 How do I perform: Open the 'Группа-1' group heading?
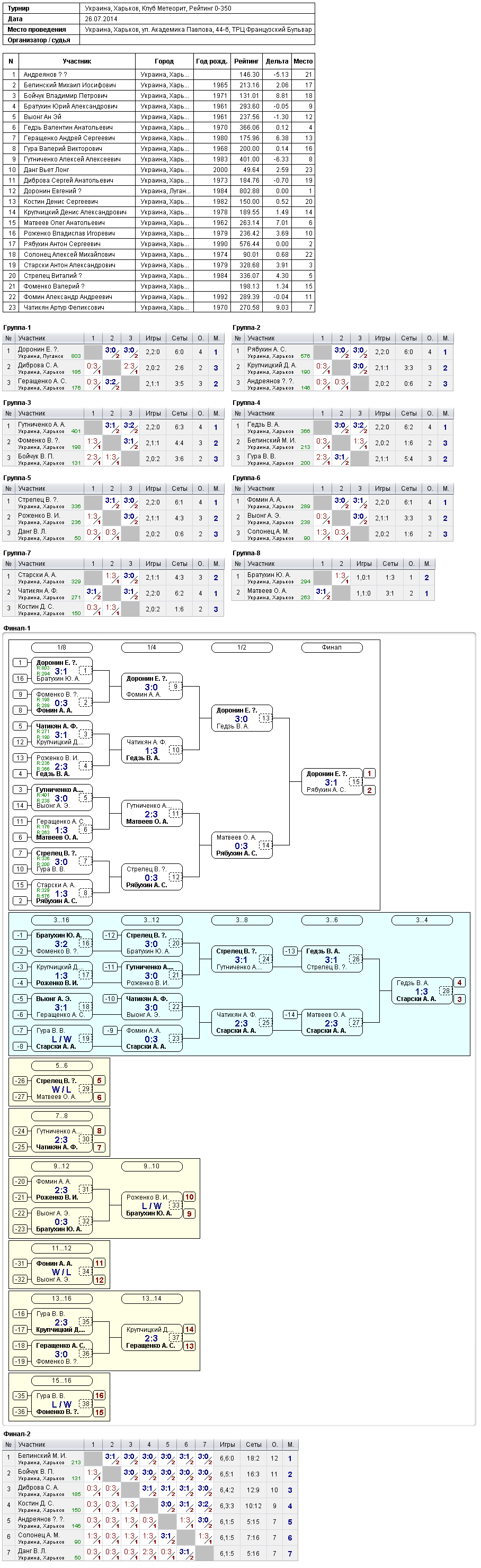pyautogui.click(x=17, y=328)
